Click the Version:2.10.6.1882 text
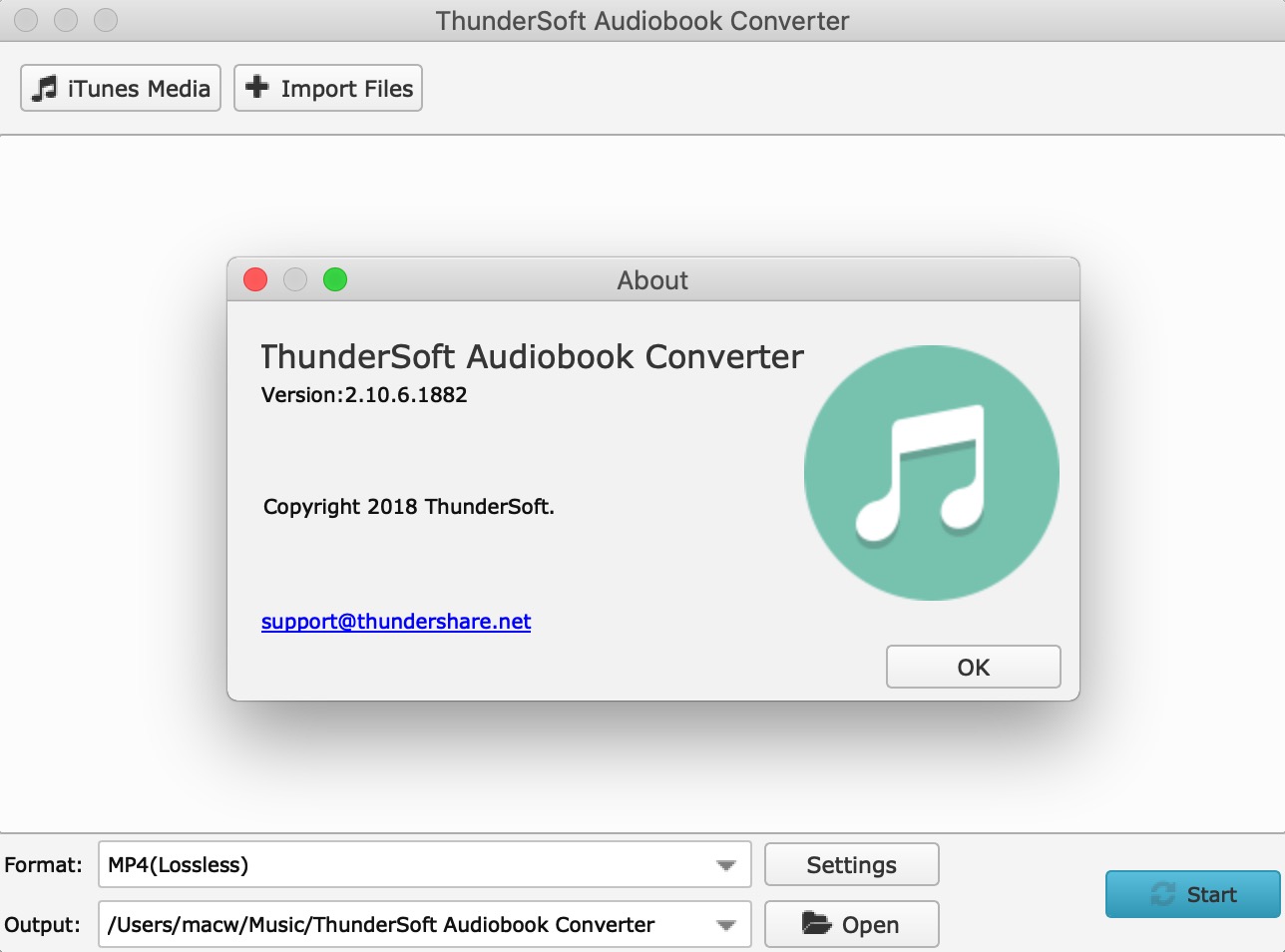The width and height of the screenshot is (1285, 952). (364, 395)
